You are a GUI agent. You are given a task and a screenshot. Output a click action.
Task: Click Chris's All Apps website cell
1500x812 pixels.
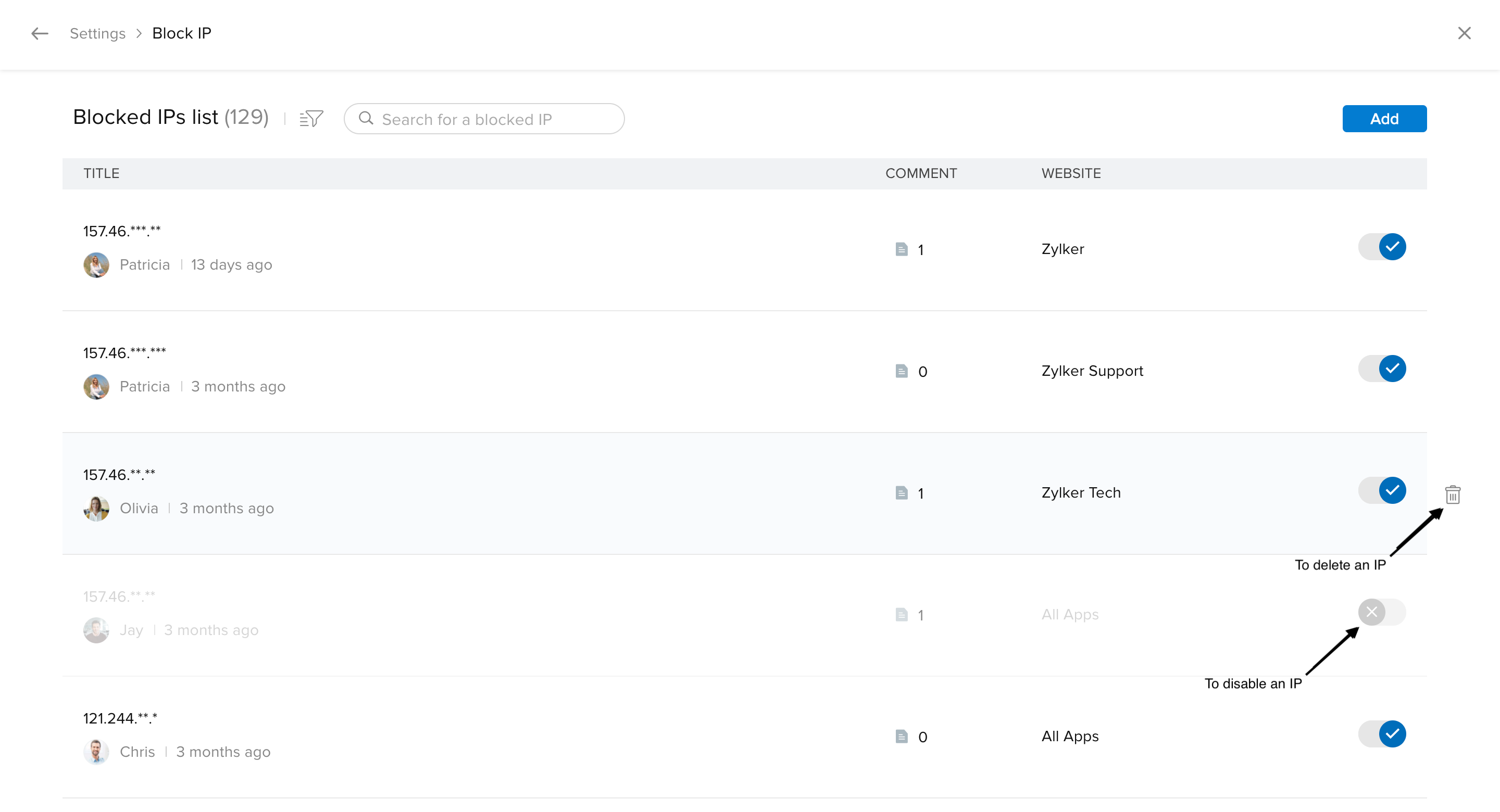[x=1070, y=737]
